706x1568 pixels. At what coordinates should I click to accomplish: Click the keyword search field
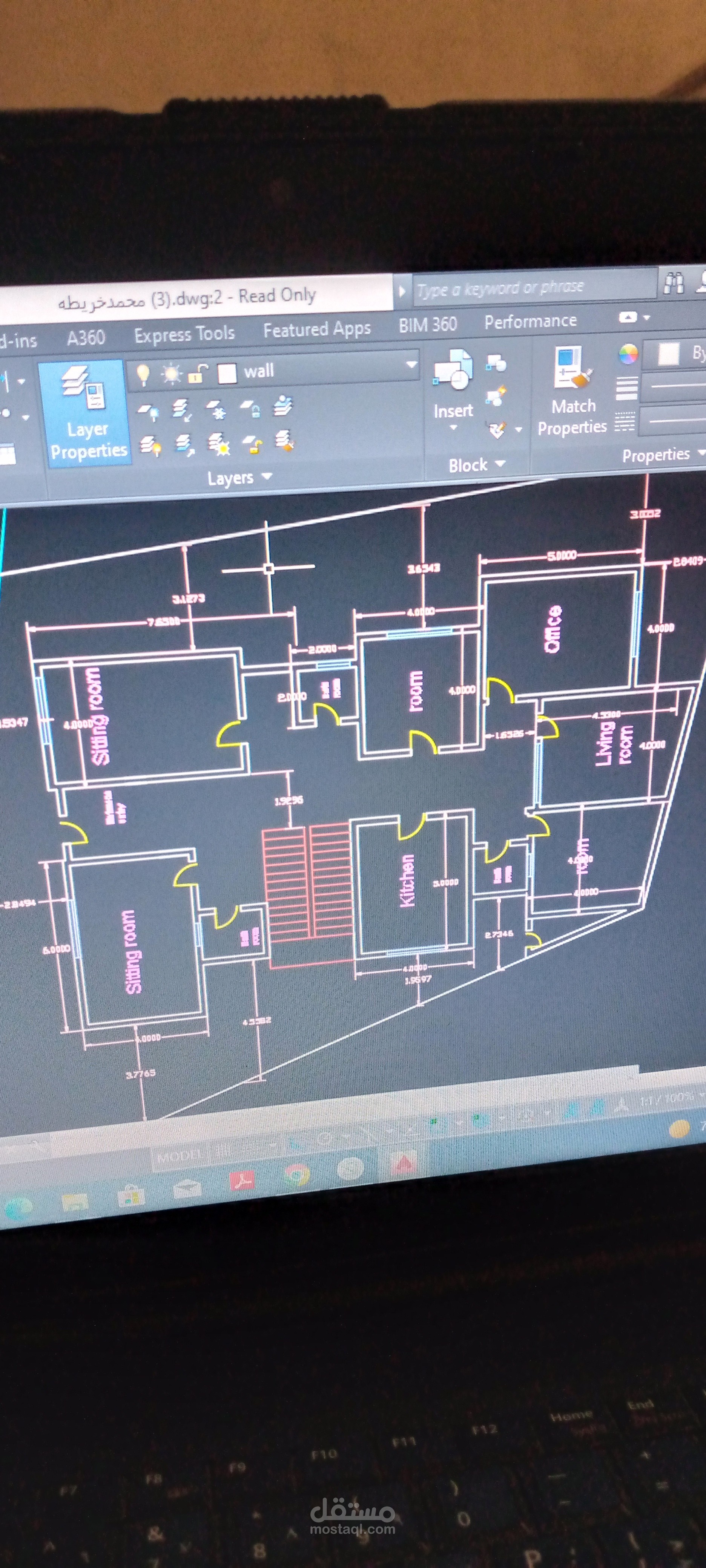tap(535, 287)
